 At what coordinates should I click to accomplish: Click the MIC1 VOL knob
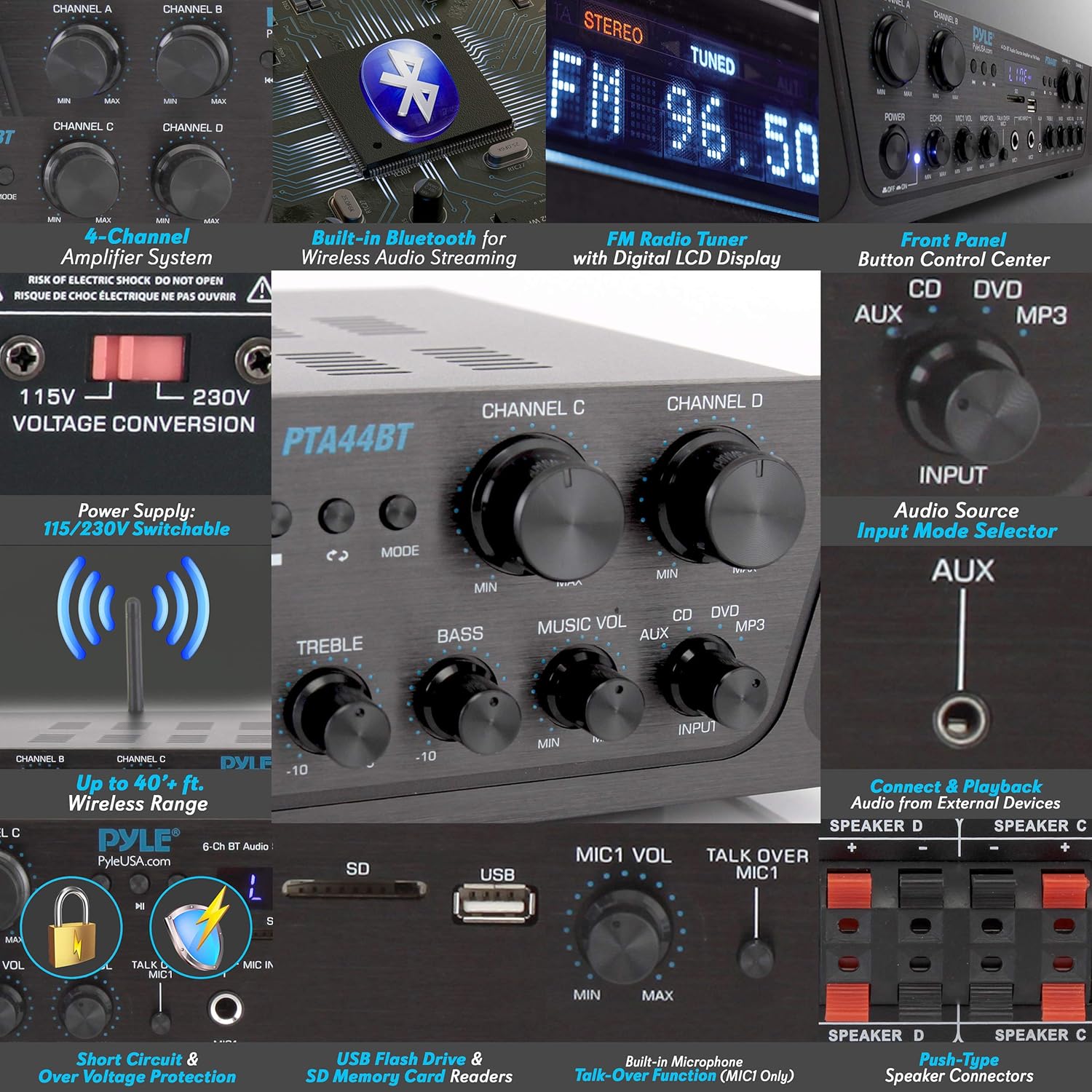coord(625,935)
